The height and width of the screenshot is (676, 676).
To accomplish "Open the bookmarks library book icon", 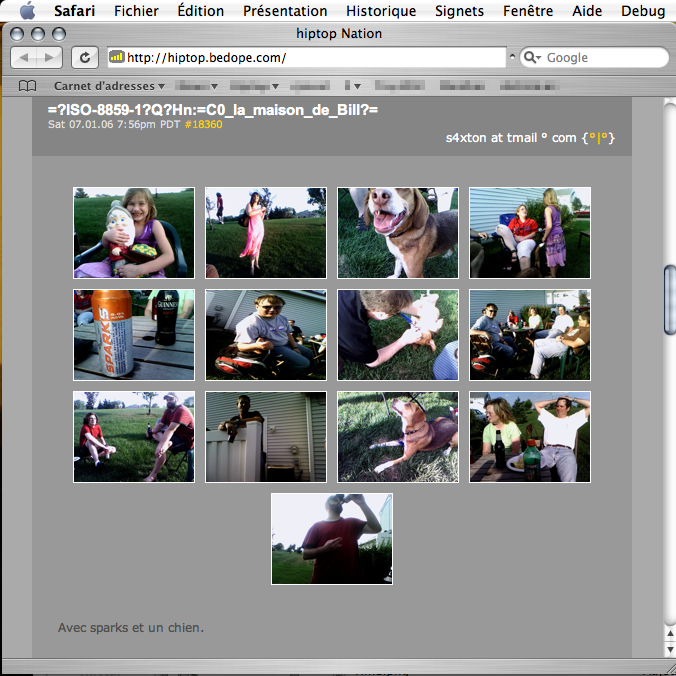I will [x=28, y=86].
